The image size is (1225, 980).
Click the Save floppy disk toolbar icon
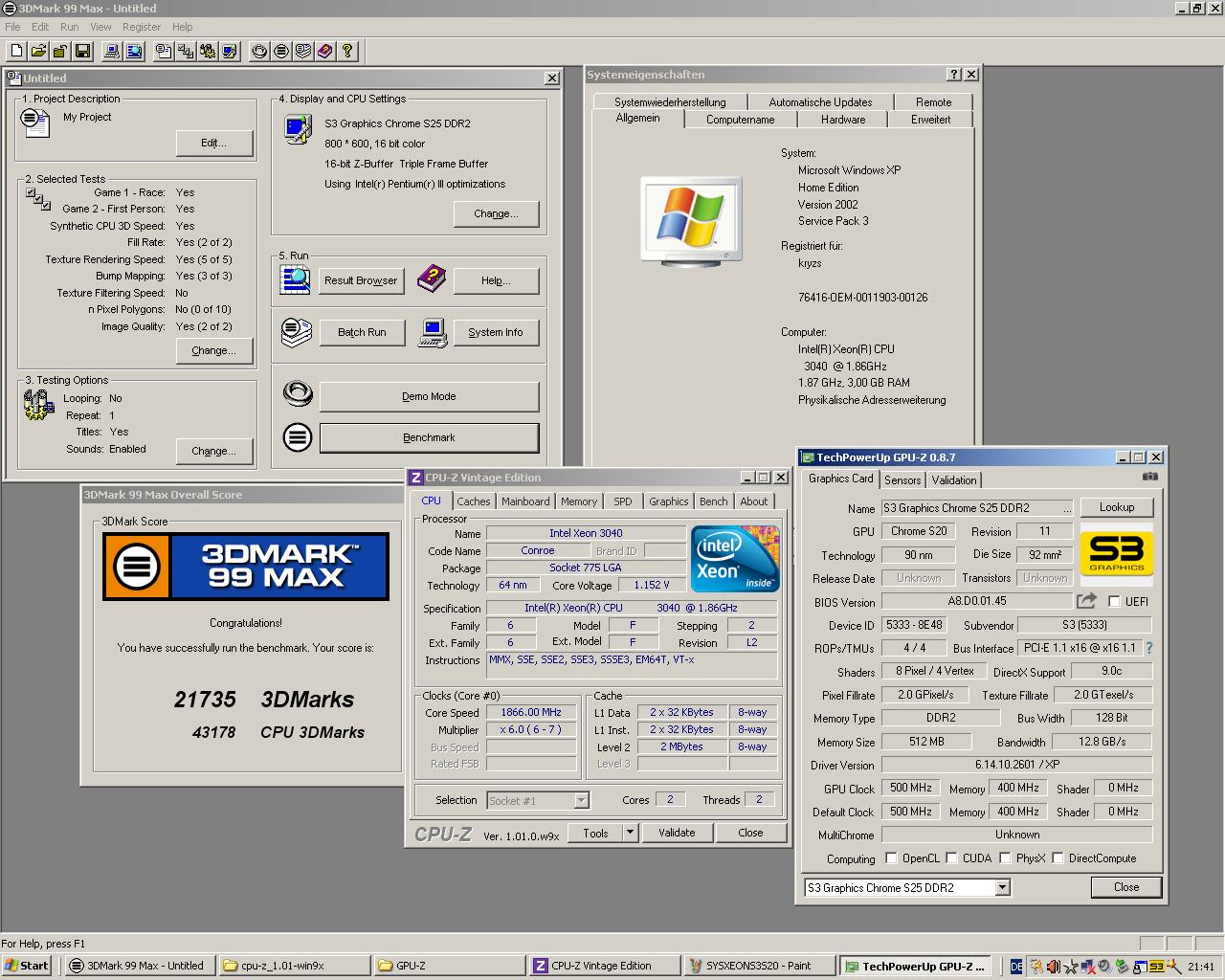point(82,51)
